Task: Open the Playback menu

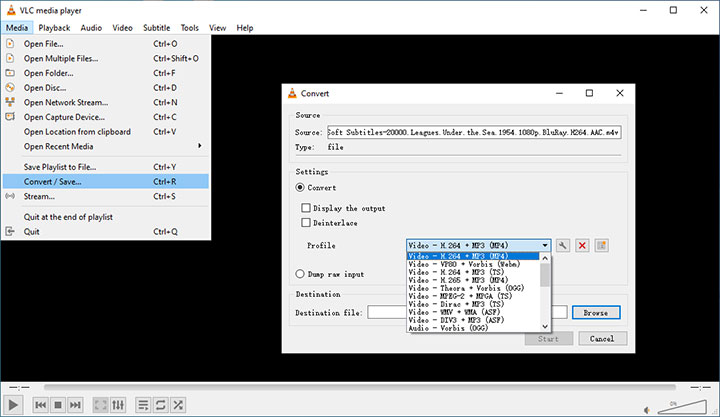Action: click(54, 28)
